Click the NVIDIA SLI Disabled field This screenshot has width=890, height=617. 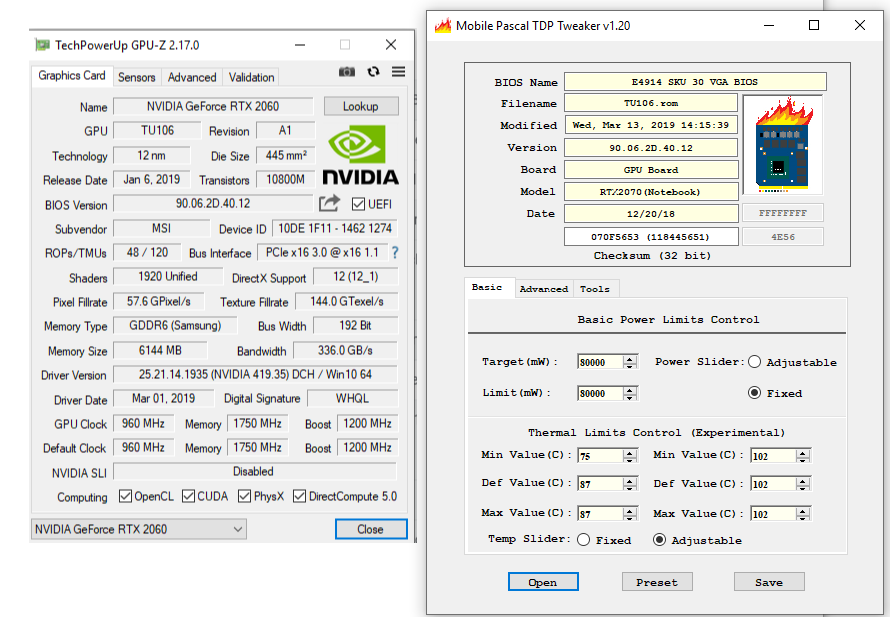pos(255,471)
